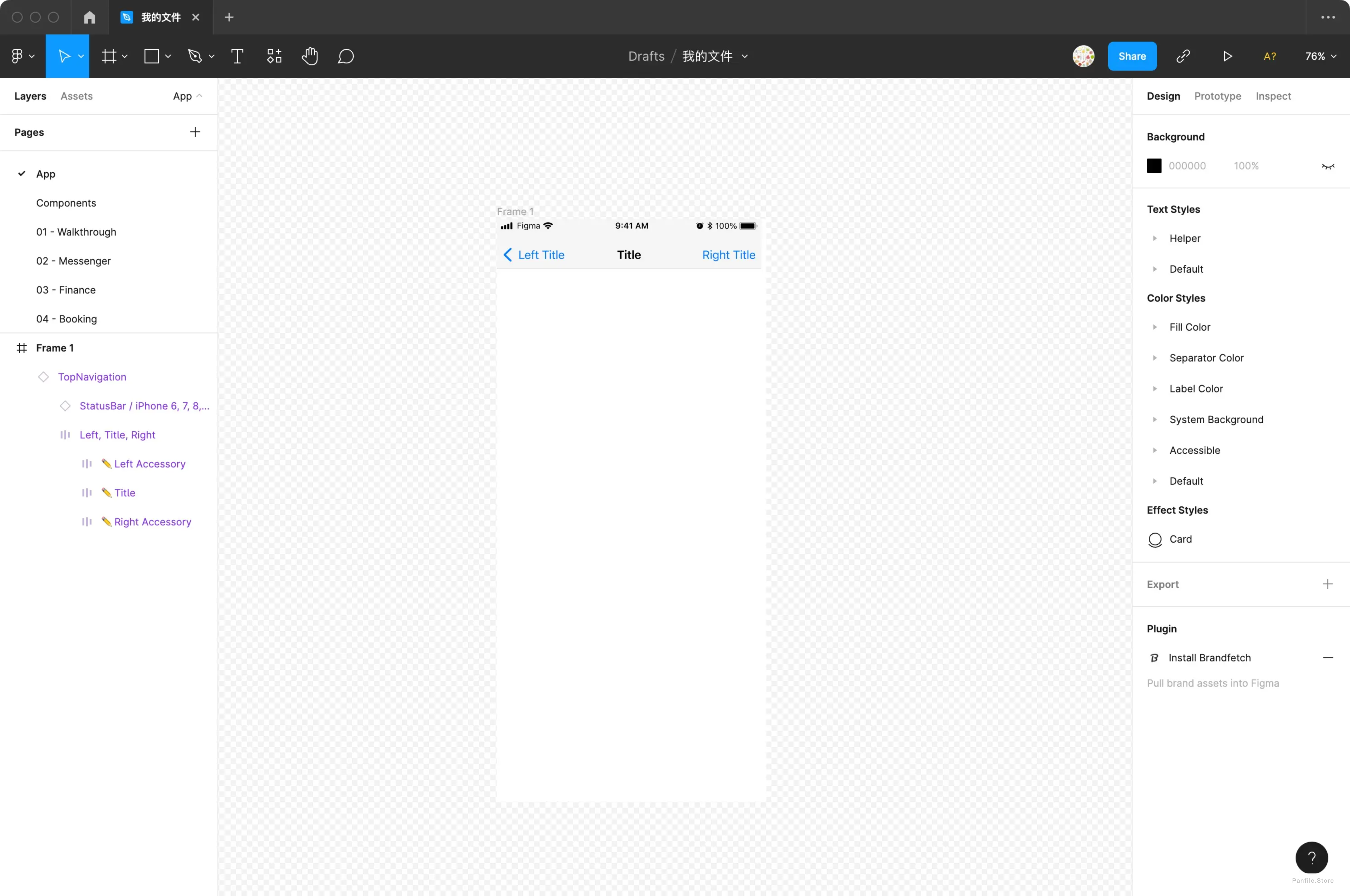Open the Resources components tool
The image size is (1350, 896).
274,56
